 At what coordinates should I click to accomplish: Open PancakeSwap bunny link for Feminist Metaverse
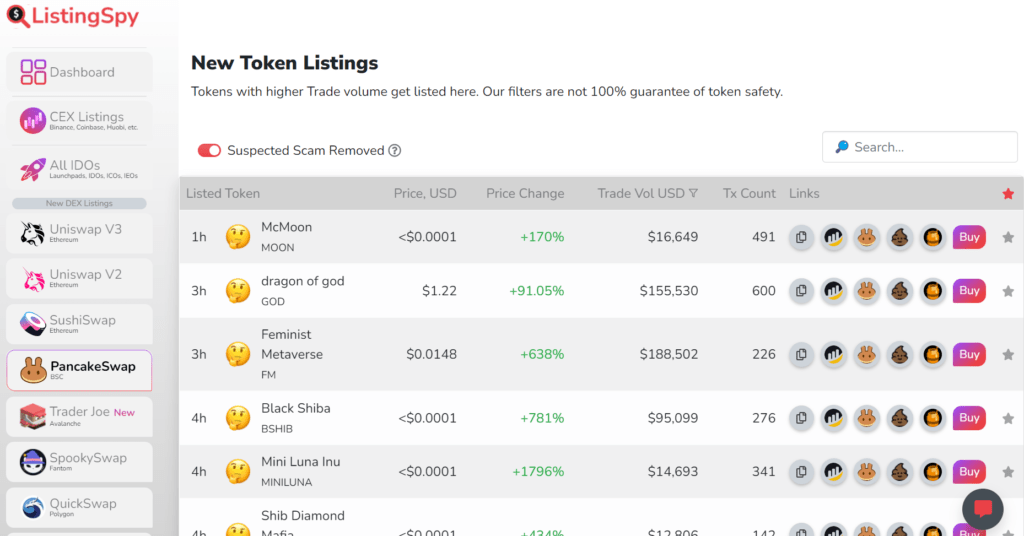point(867,355)
